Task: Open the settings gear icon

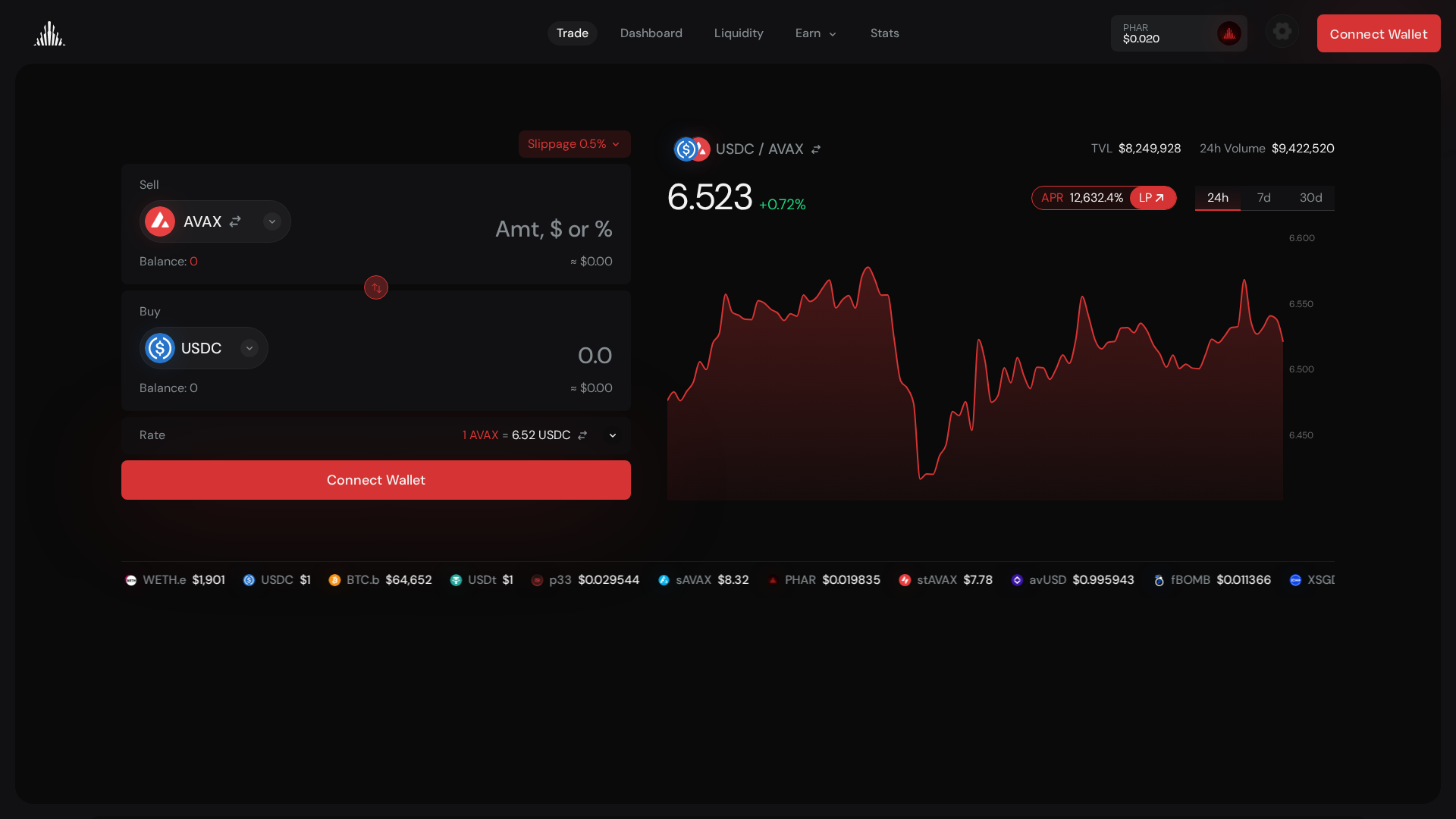Action: 1282,31
